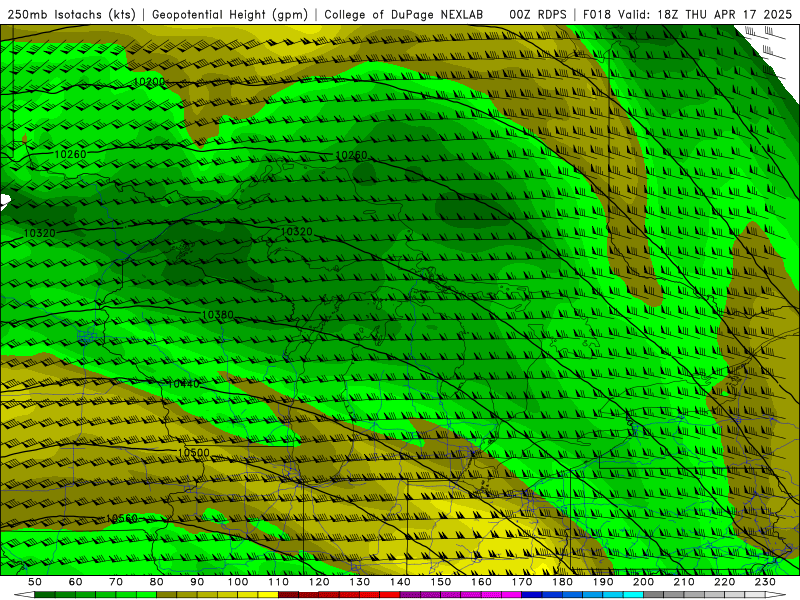Click the "00Z RDPS" model run text

538,14
